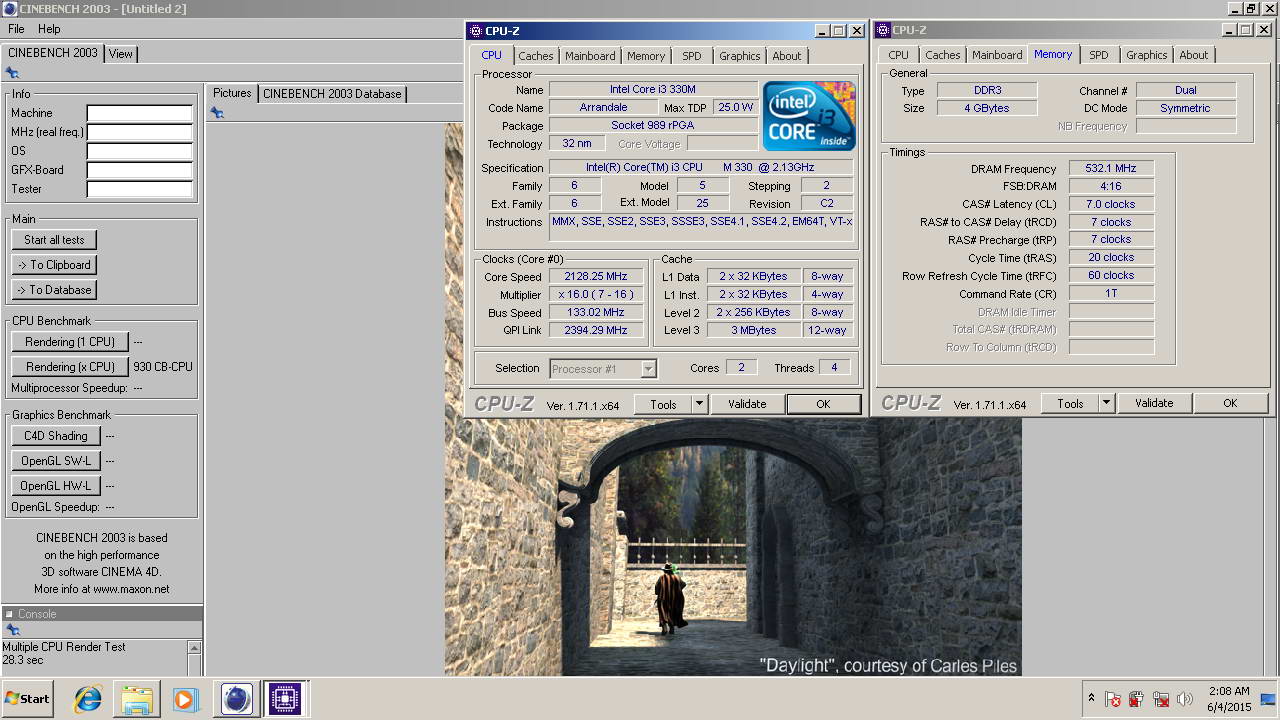Viewport: 1280px width, 720px height.
Task: Click Intel Core i3 logo in CPU-Z
Action: [x=809, y=116]
